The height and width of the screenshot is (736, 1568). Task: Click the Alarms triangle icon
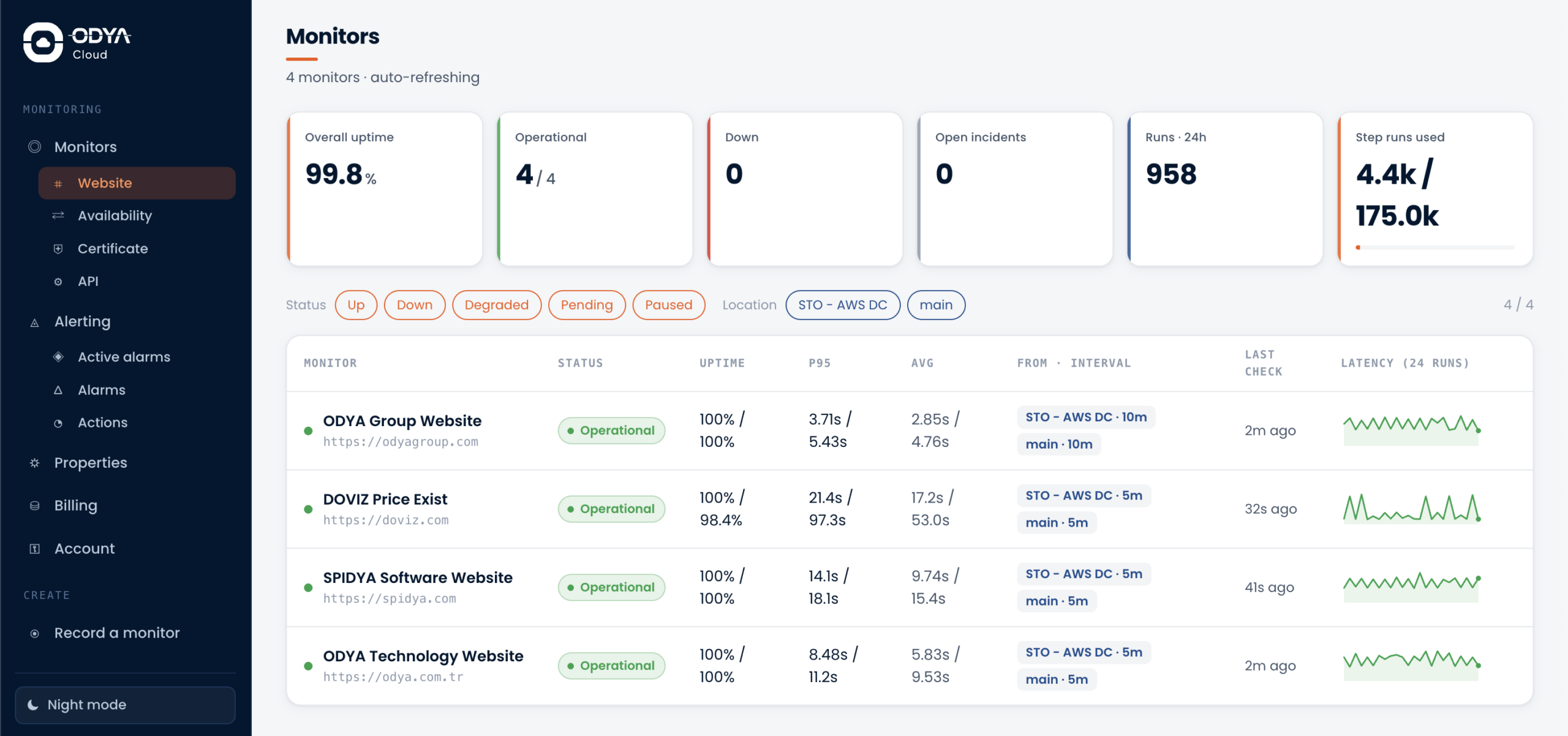58,390
